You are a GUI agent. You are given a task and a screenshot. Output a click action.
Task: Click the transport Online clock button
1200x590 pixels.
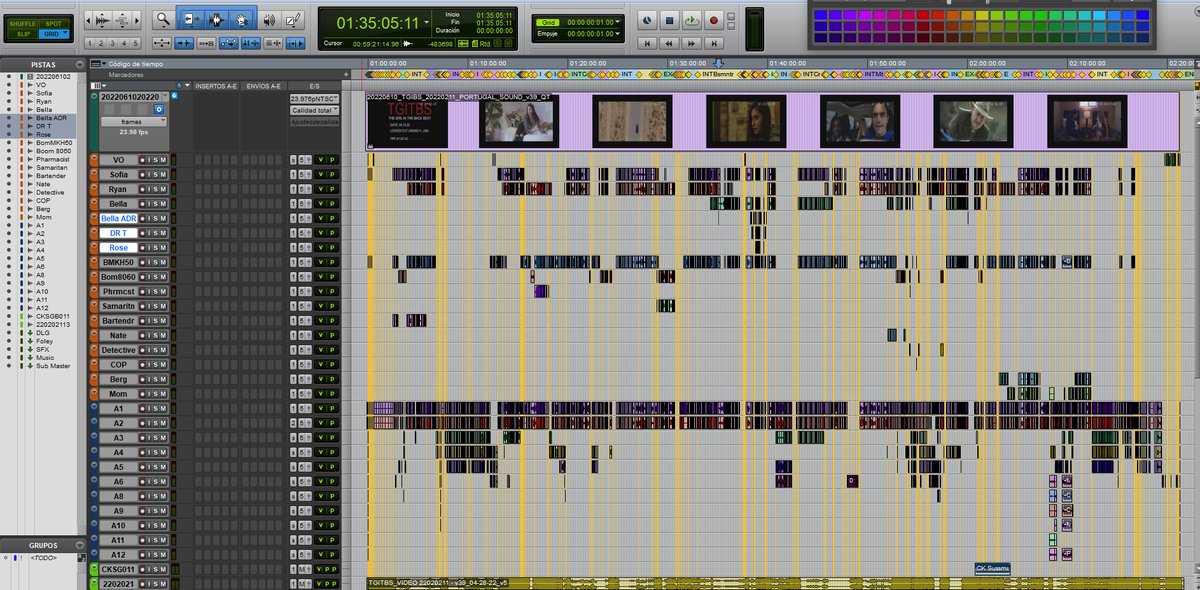647,20
